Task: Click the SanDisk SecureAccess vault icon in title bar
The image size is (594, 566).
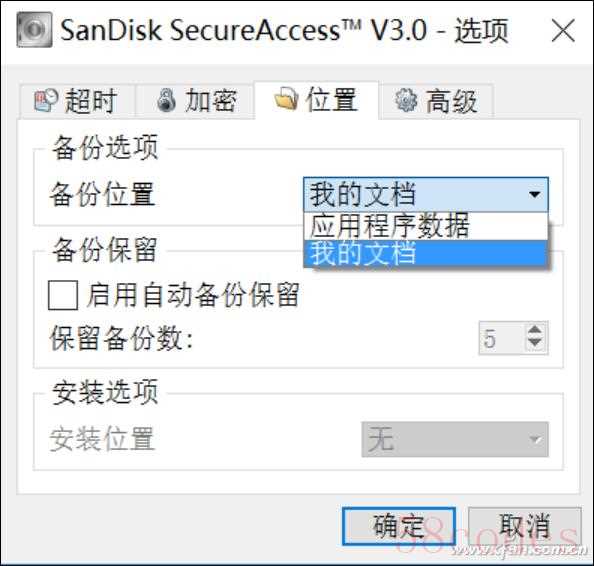Action: pos(34,30)
